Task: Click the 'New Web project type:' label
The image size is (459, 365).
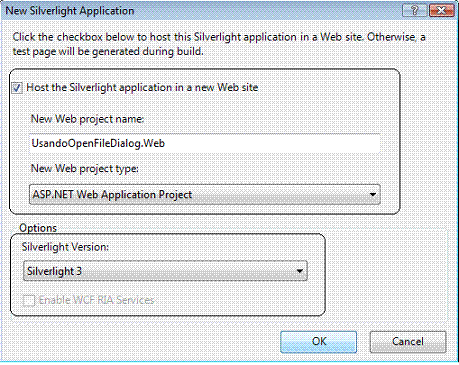Action: coord(85,169)
